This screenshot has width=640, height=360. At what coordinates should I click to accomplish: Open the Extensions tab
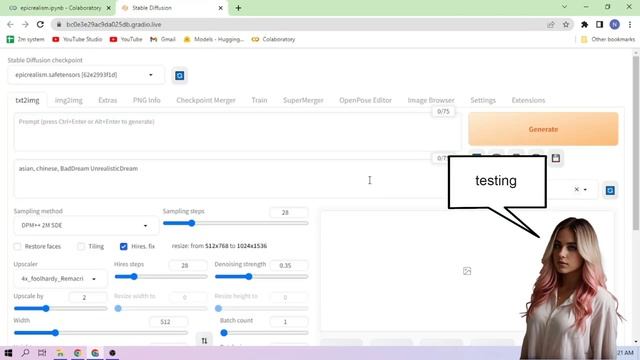click(528, 100)
